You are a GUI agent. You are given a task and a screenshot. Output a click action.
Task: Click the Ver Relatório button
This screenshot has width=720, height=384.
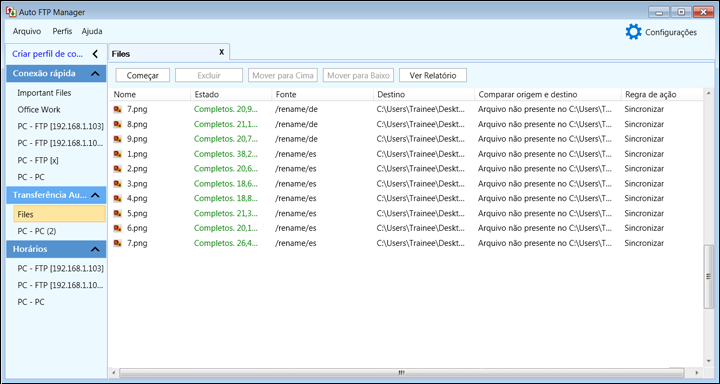(433, 75)
